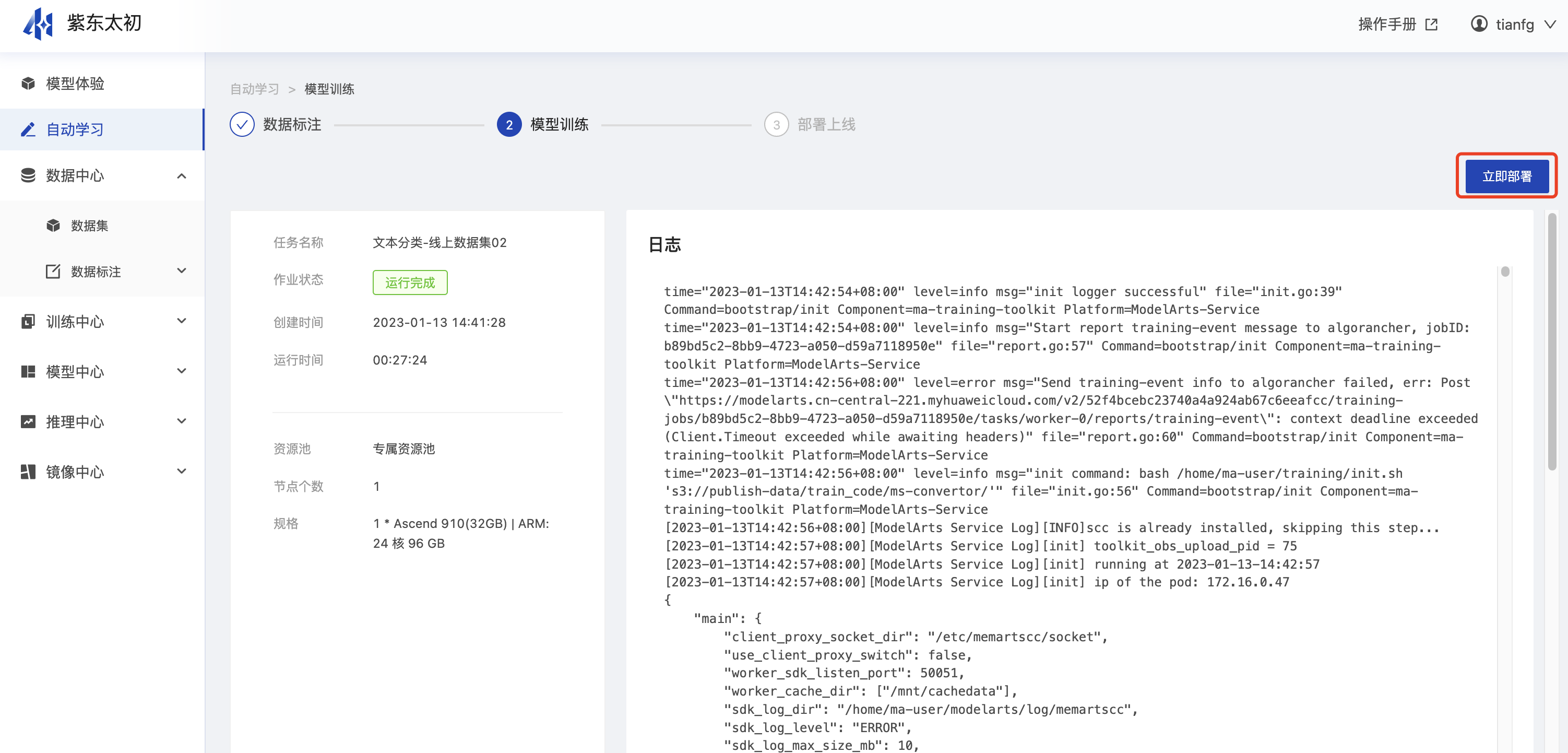The image size is (1568, 753).
Task: Click log line with ip of the pod: 172.16.0.47
Action: coord(977,582)
